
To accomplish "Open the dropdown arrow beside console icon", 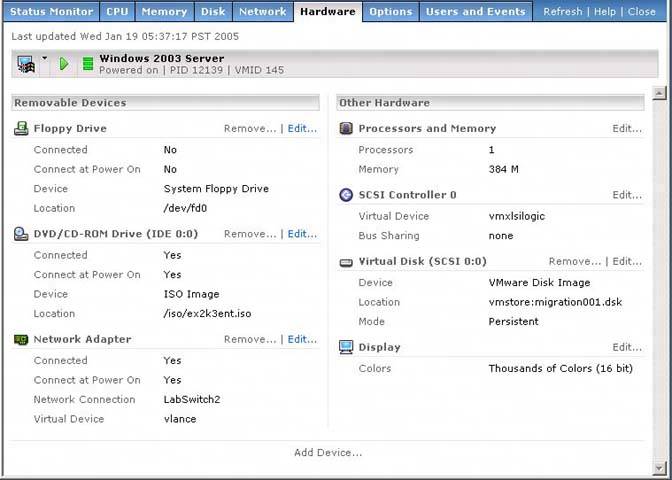I will (x=45, y=60).
